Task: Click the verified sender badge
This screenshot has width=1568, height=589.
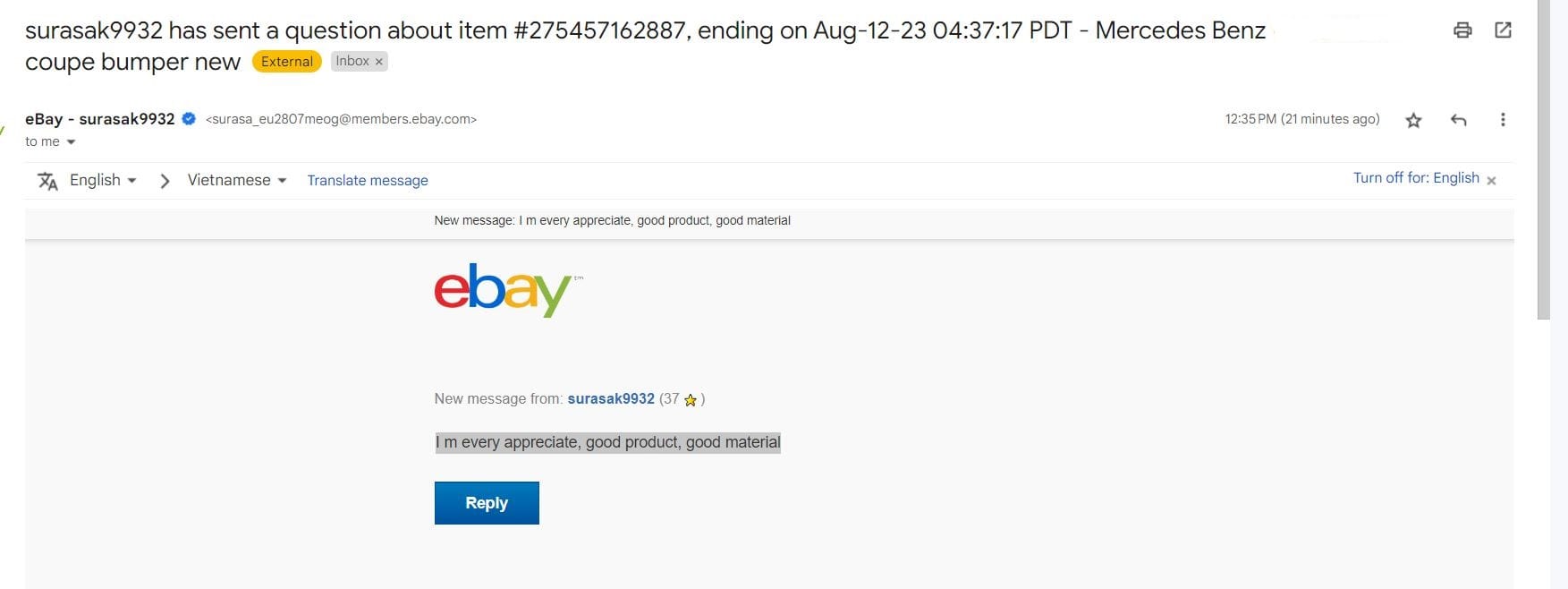Action: click(189, 119)
